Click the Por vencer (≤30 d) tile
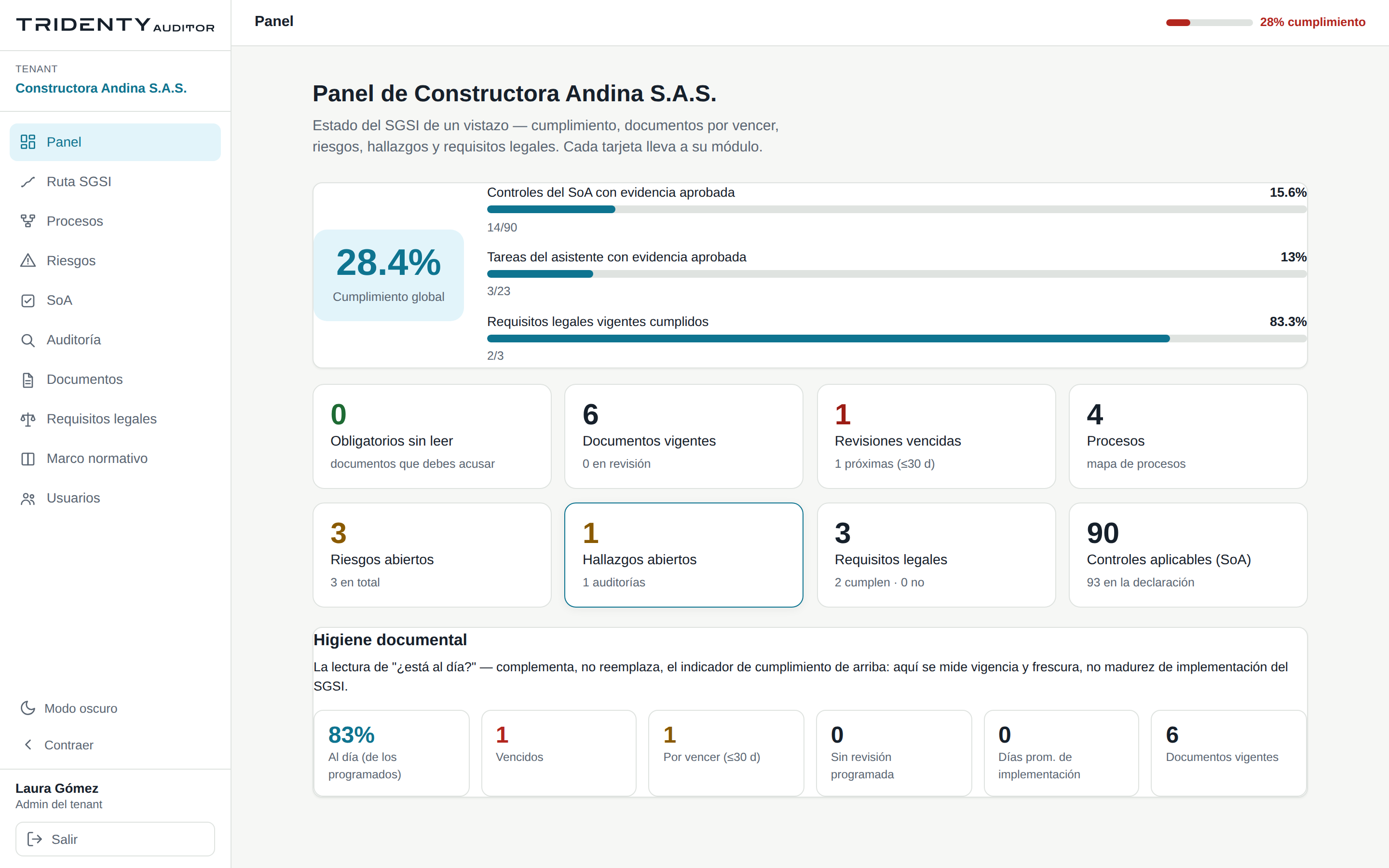 726,753
